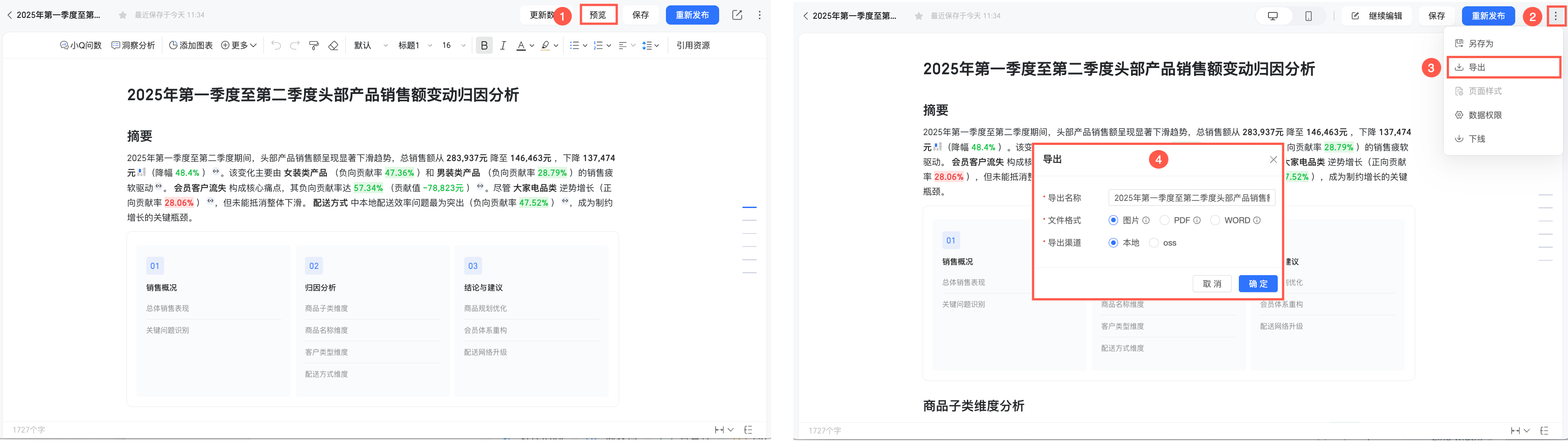Viewport: 1568px width, 442px height.
Task: Go back using the editor's back arrow
Action: [9, 15]
